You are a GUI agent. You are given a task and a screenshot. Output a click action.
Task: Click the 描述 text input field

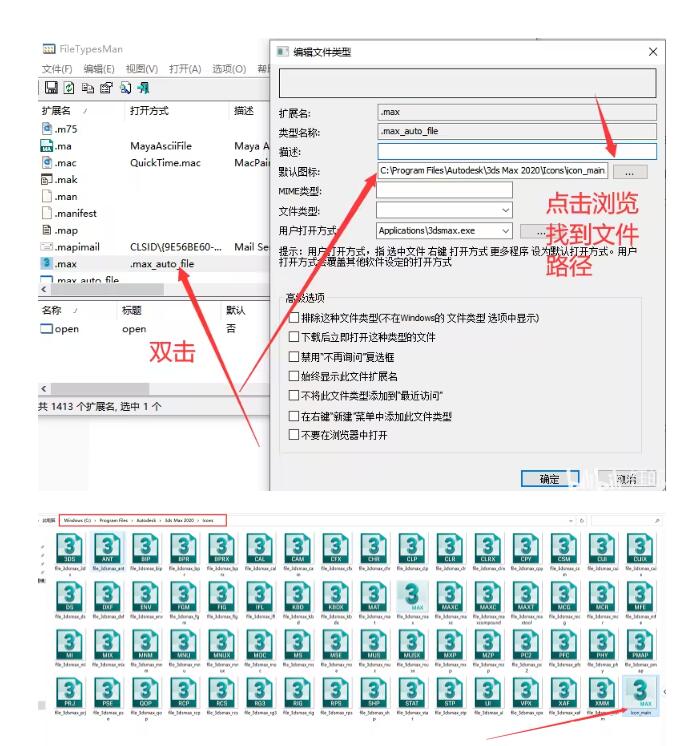point(517,151)
